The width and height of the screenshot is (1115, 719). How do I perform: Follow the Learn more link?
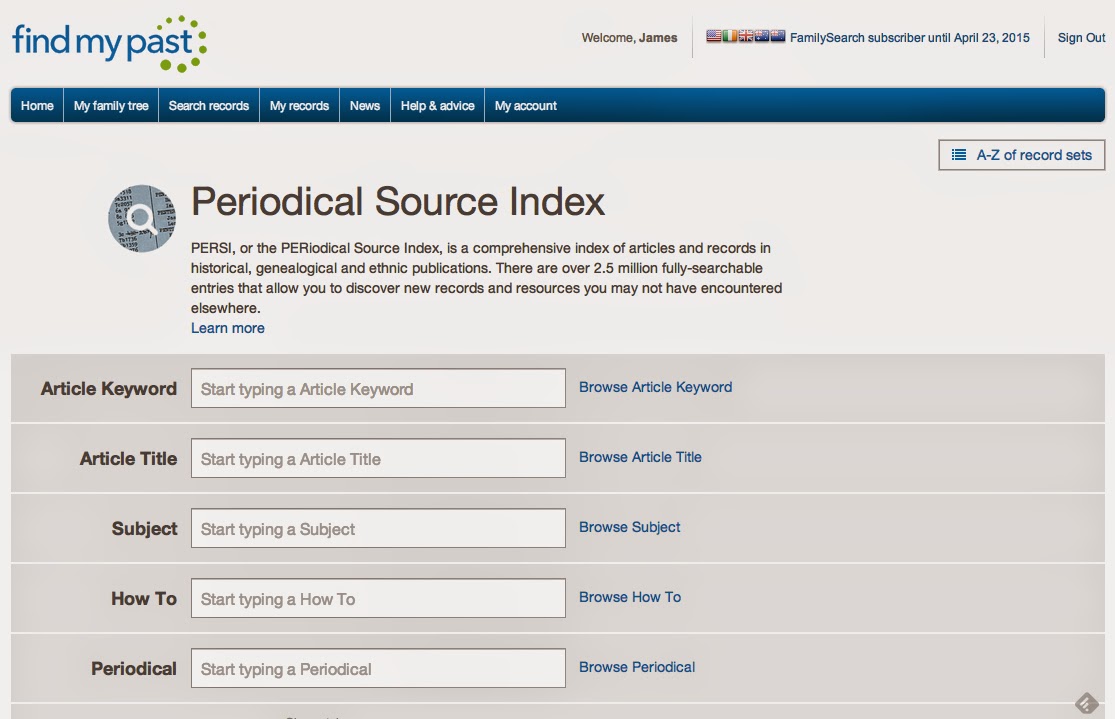[x=228, y=328]
